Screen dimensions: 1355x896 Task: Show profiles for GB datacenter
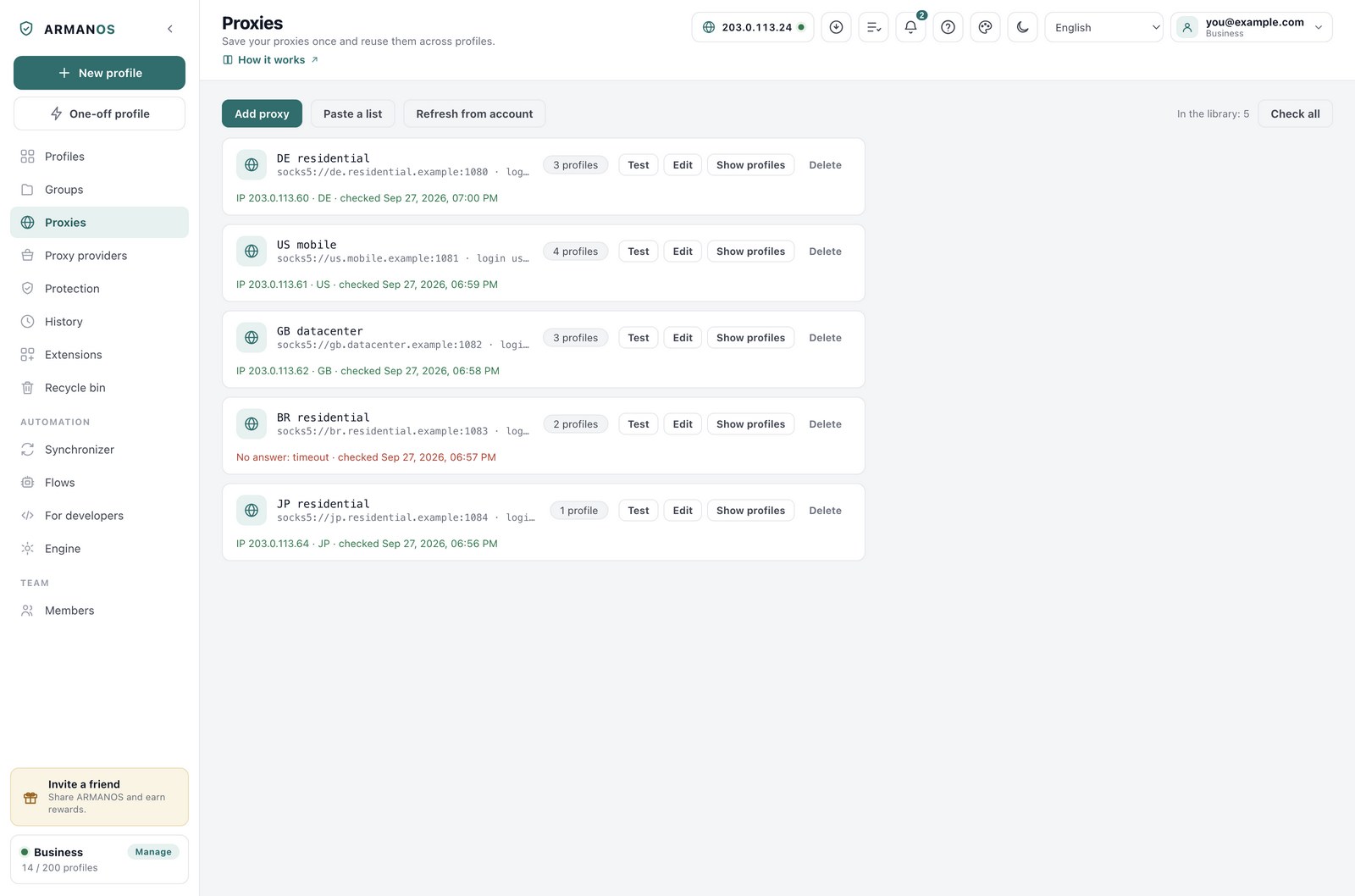(750, 338)
